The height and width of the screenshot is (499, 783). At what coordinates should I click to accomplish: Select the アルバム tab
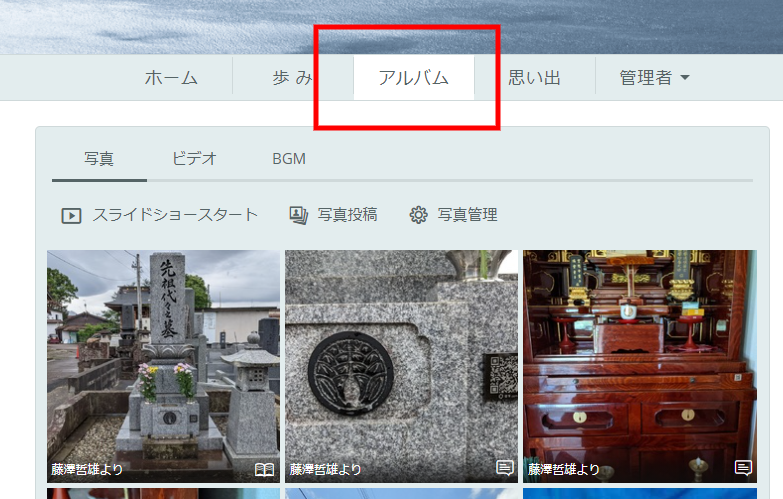point(413,78)
